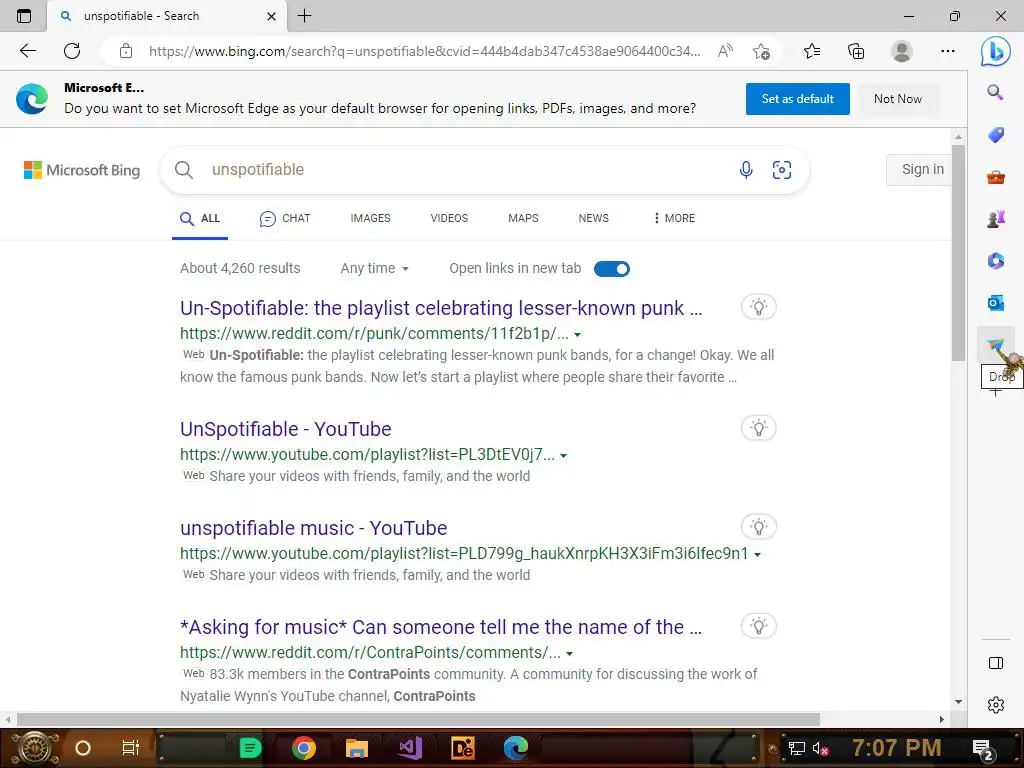The width and height of the screenshot is (1024, 768).
Task: Open the unspotifiable music - YouTube link
Action: click(313, 528)
